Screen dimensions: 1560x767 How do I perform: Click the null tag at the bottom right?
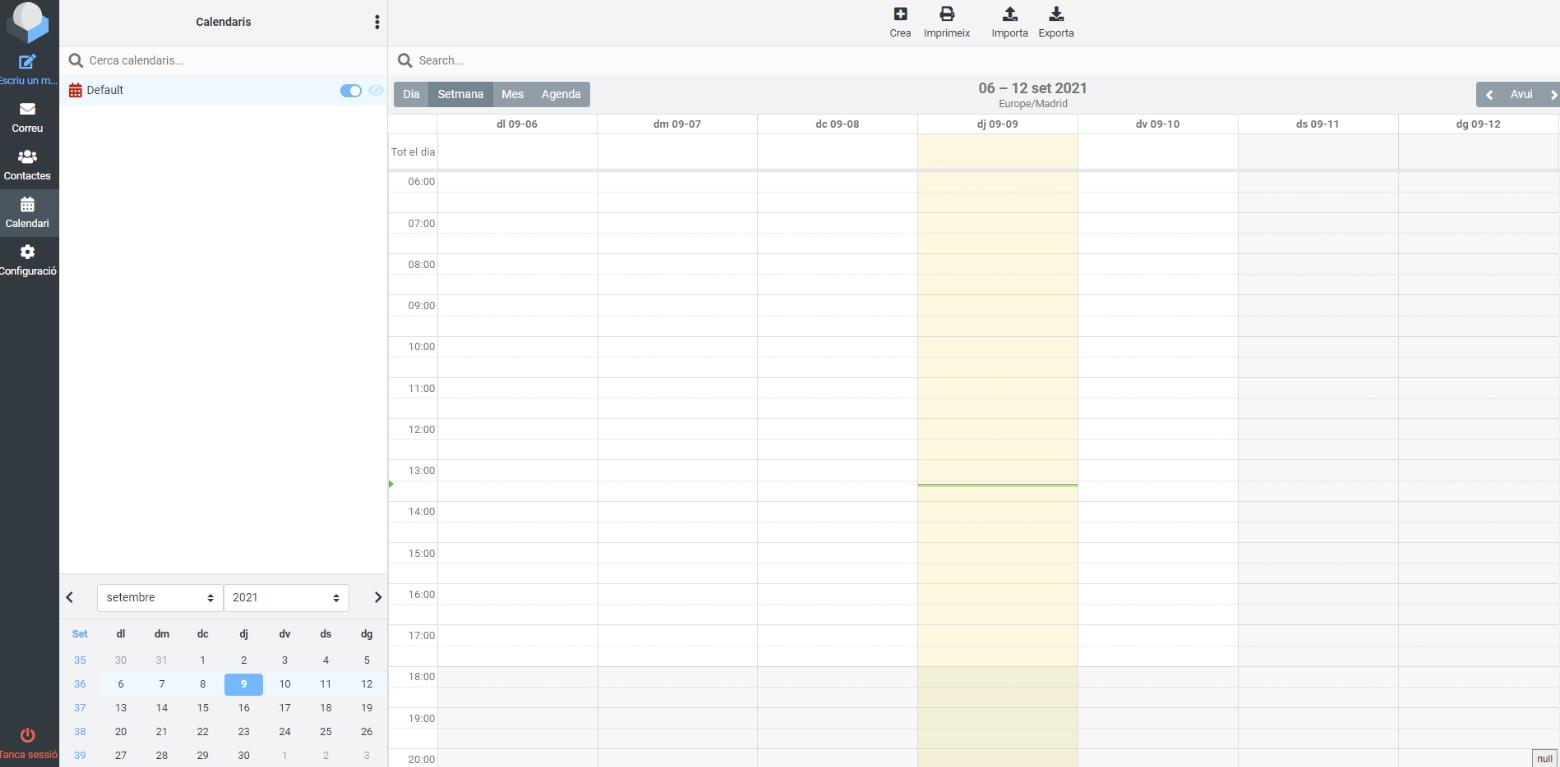point(1545,758)
